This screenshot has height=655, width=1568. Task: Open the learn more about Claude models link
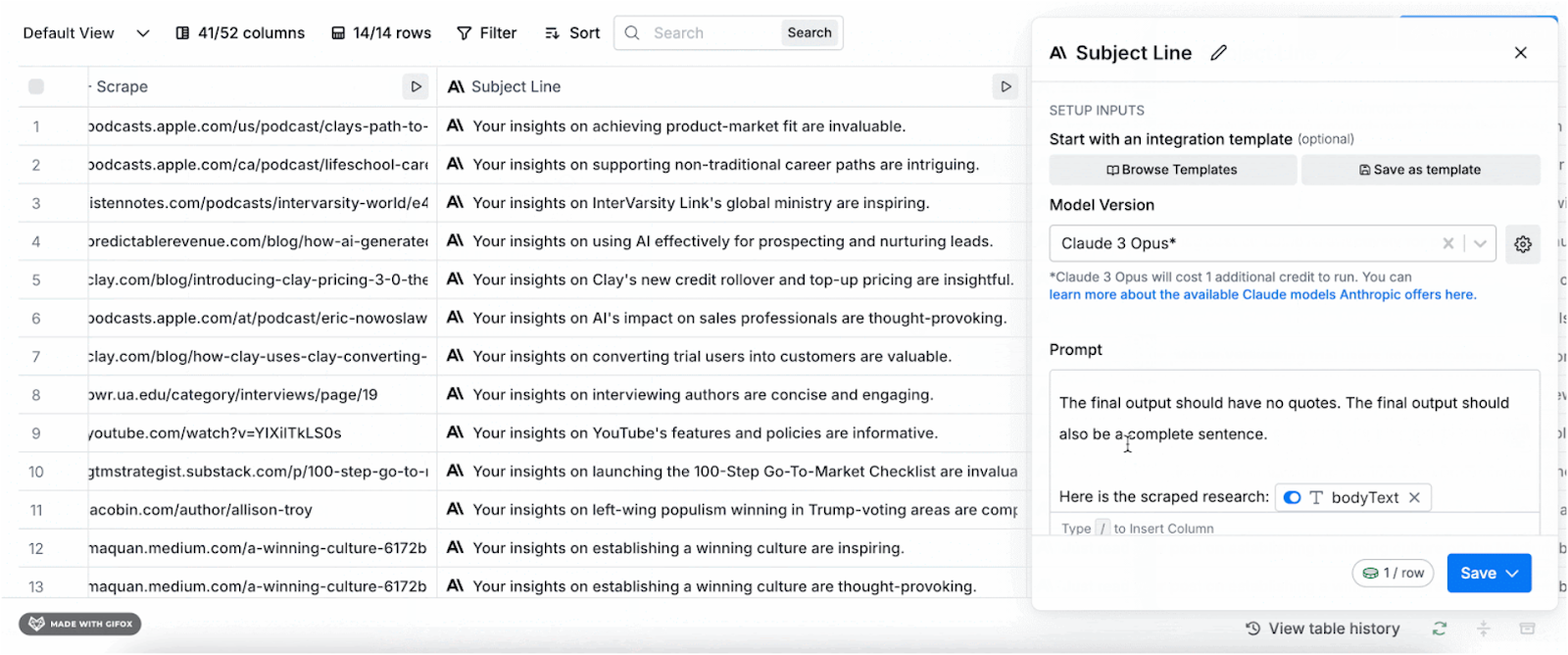1263,294
